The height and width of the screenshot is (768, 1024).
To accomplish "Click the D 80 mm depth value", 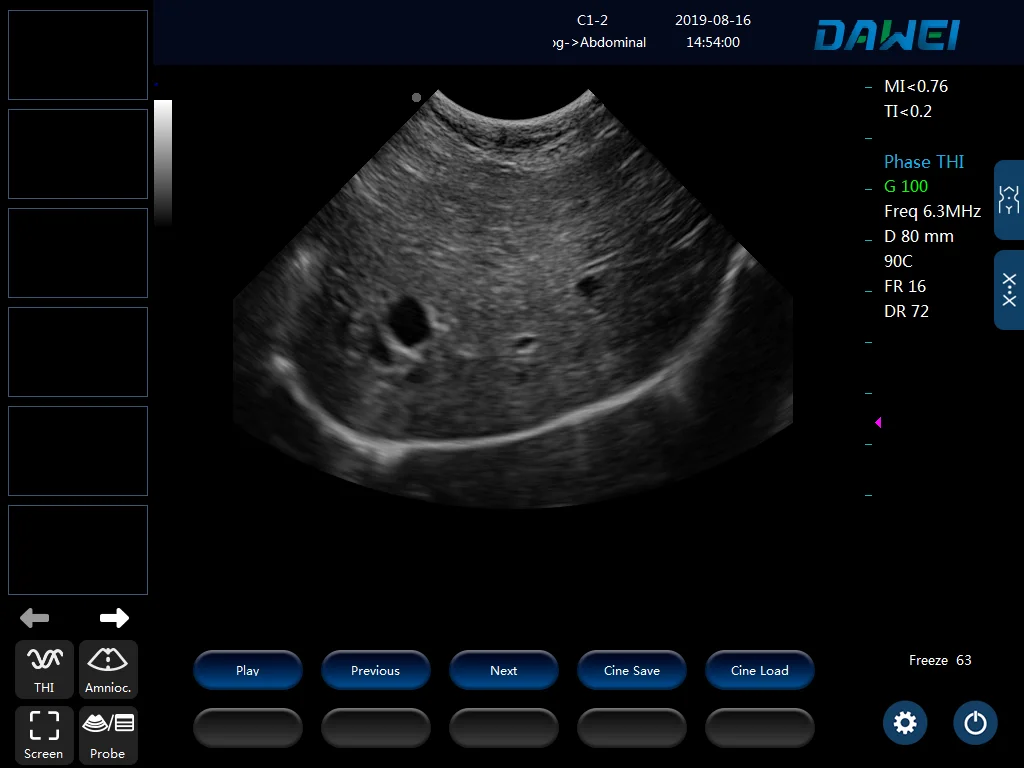I will coord(918,236).
